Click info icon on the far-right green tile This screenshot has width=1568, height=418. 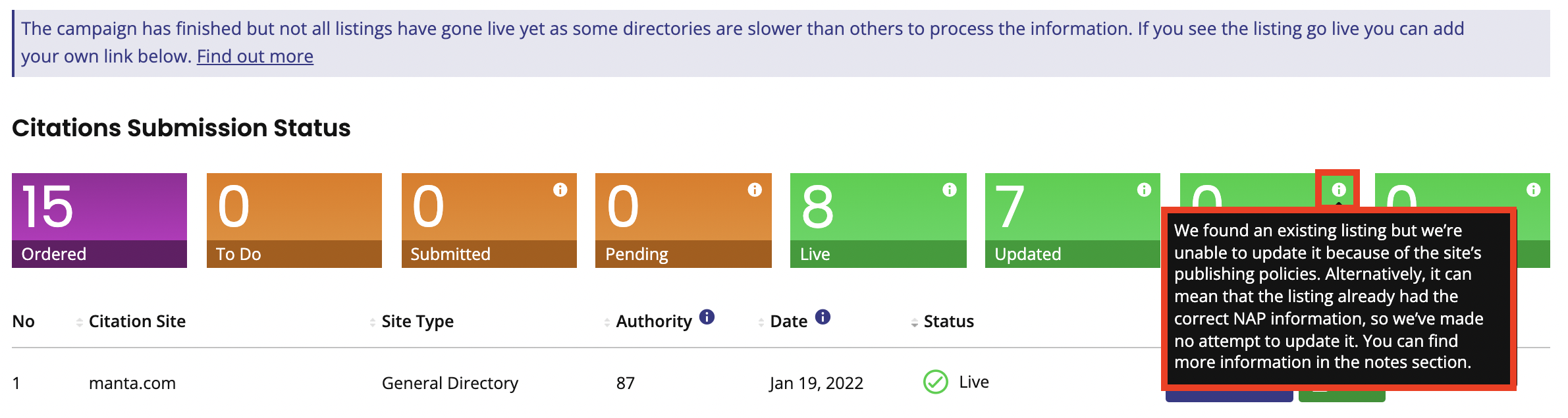click(1533, 190)
